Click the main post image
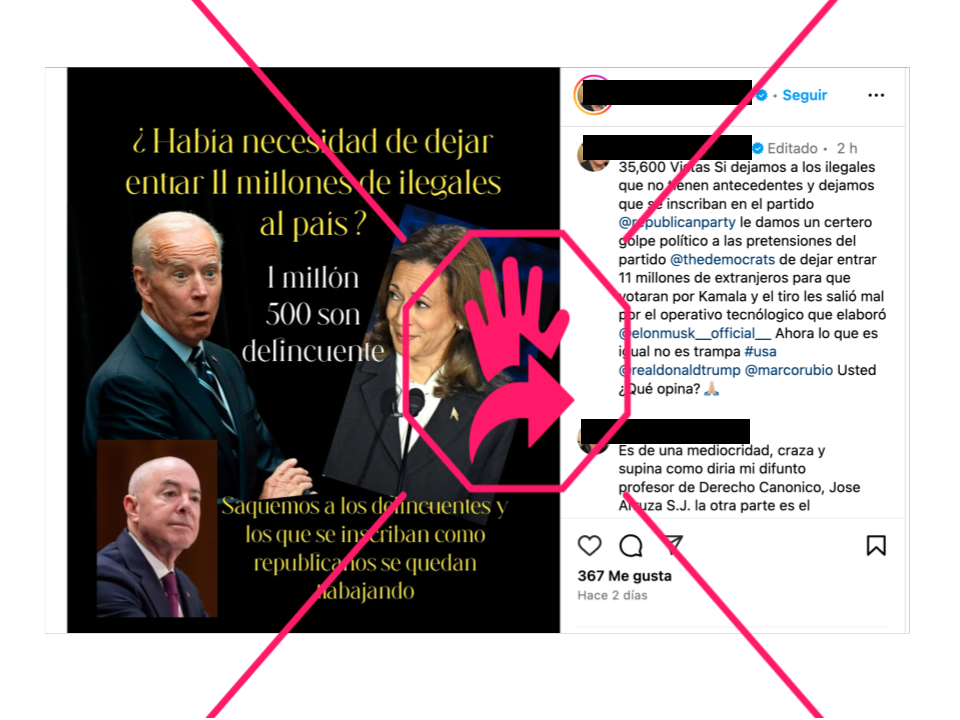Viewport: 960px width, 720px height. click(x=313, y=350)
